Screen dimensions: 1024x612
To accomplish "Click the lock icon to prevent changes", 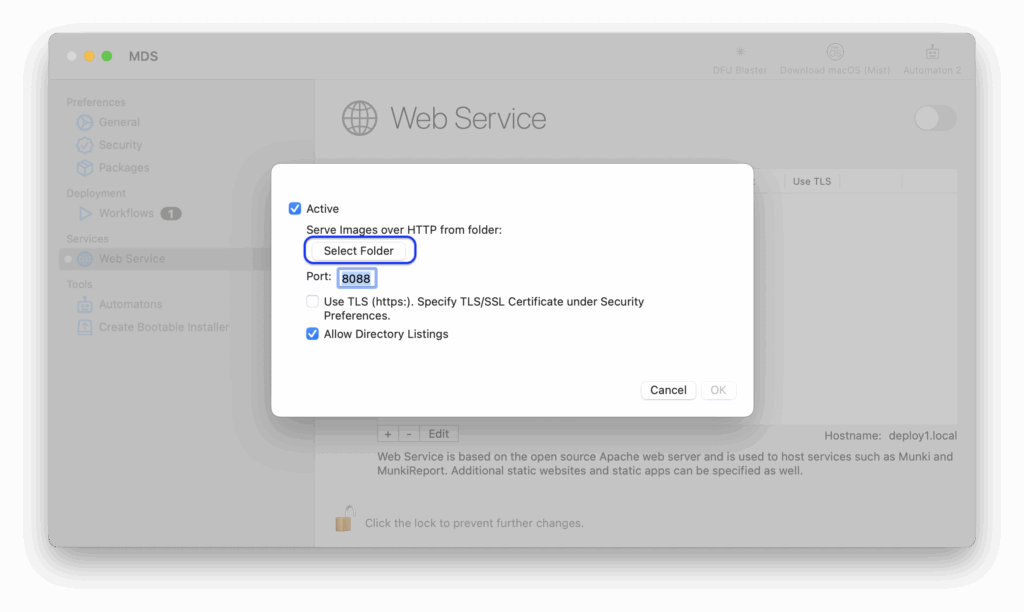I will pos(345,519).
